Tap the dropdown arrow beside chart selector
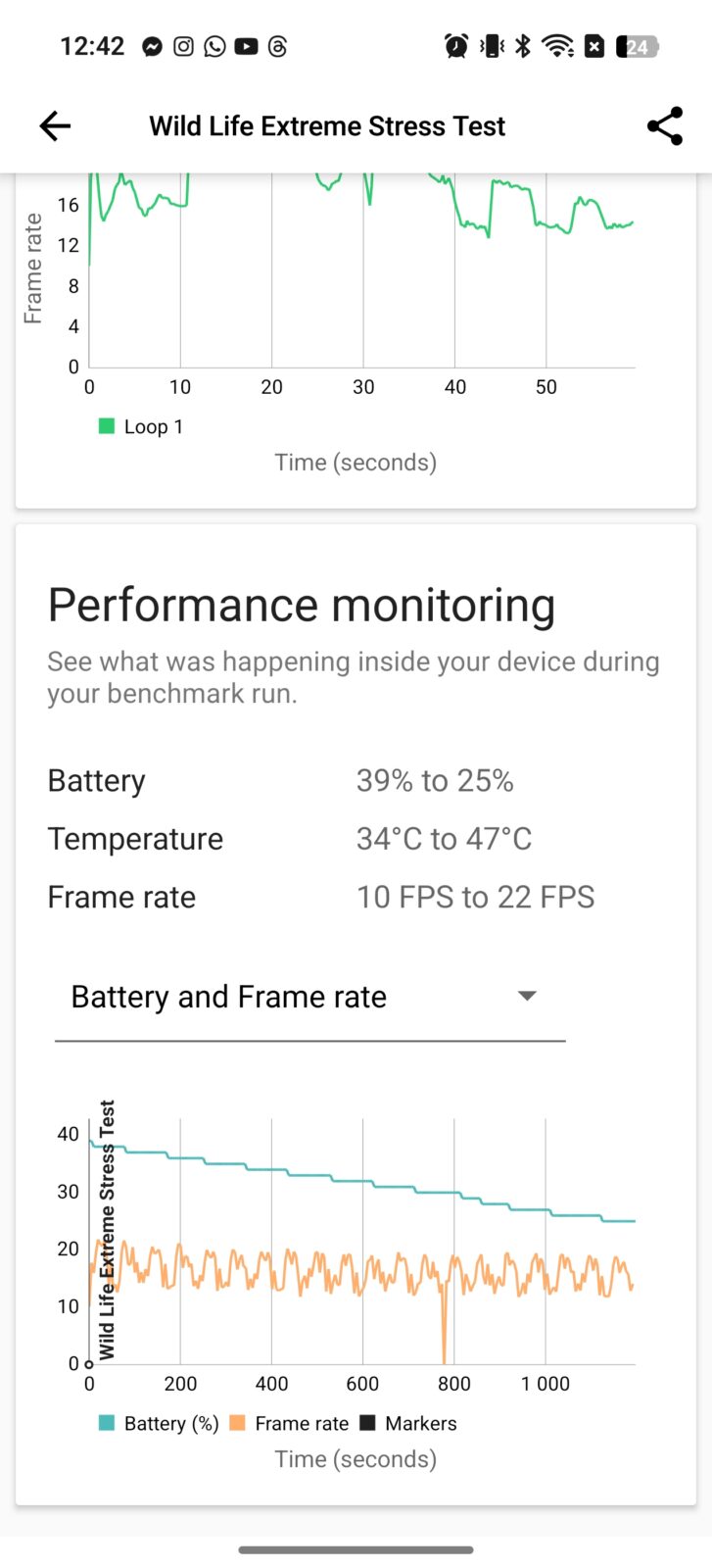Image resolution: width=712 pixels, height=1568 pixels. point(527,997)
